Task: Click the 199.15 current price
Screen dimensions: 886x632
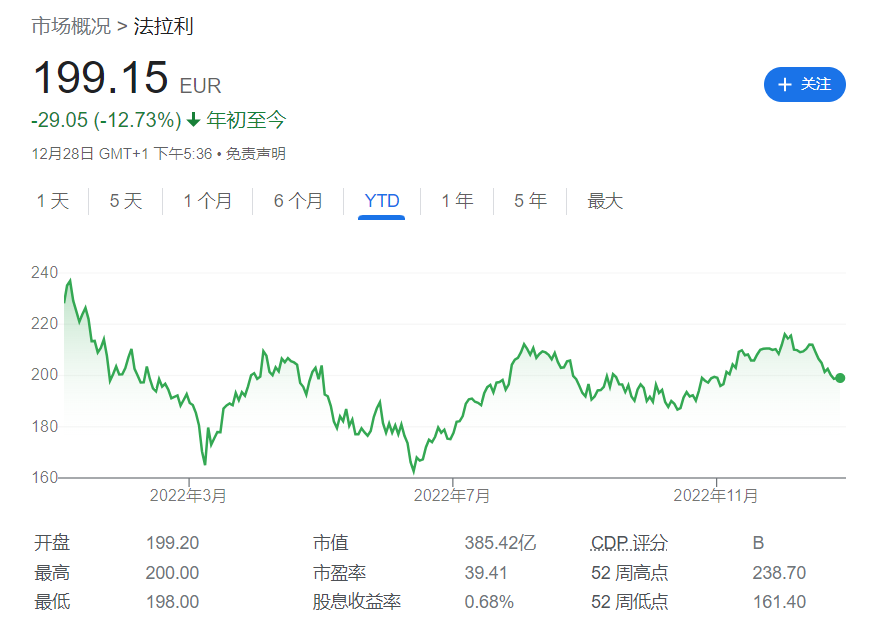Action: tap(101, 77)
